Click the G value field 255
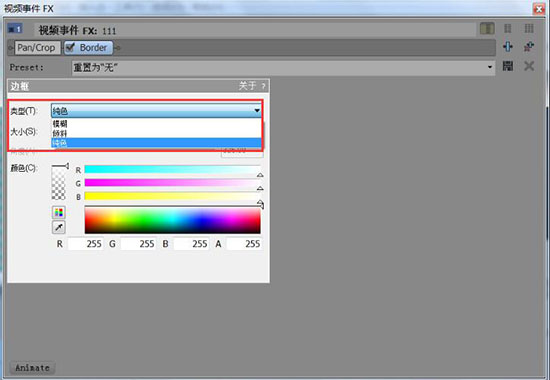 point(138,244)
